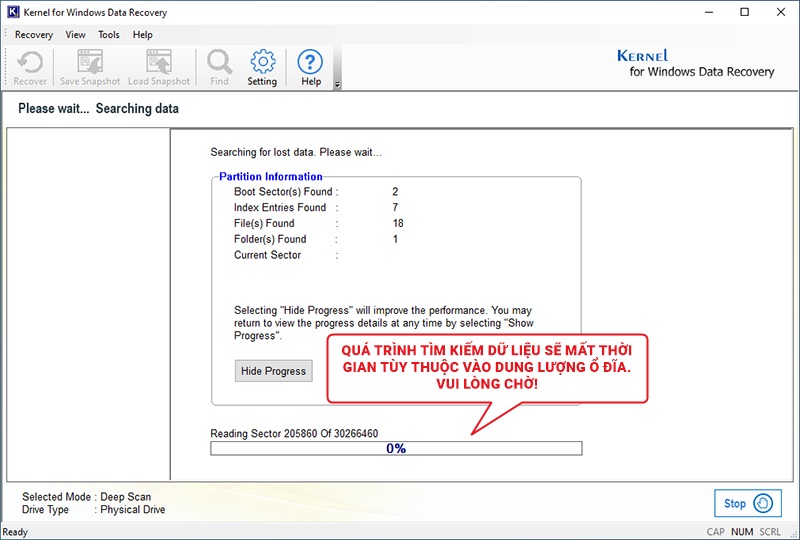Click the Save Snapshot toolbar icon

tap(90, 68)
